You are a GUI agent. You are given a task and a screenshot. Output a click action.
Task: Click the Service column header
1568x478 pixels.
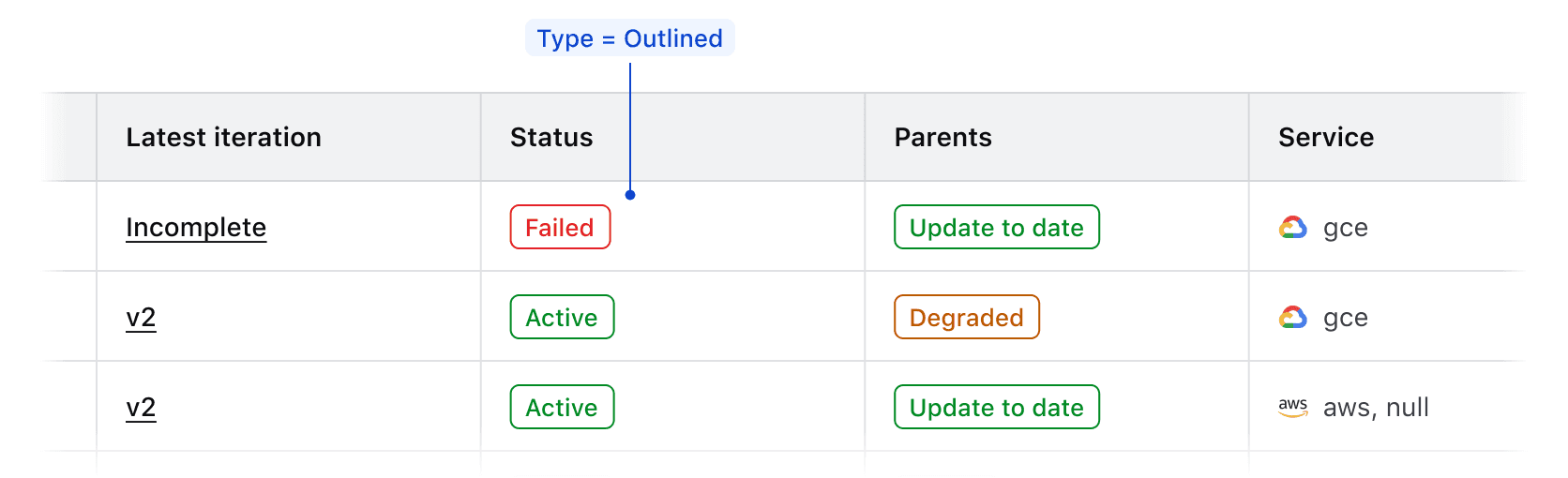point(1325,138)
